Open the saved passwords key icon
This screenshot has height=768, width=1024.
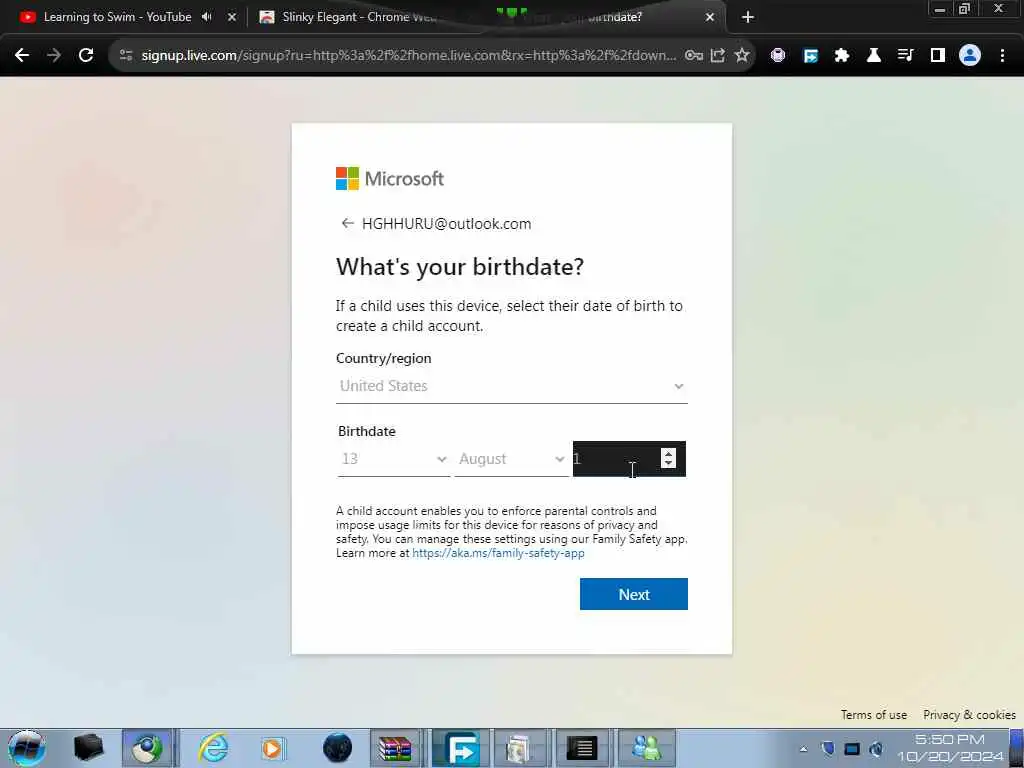point(694,56)
